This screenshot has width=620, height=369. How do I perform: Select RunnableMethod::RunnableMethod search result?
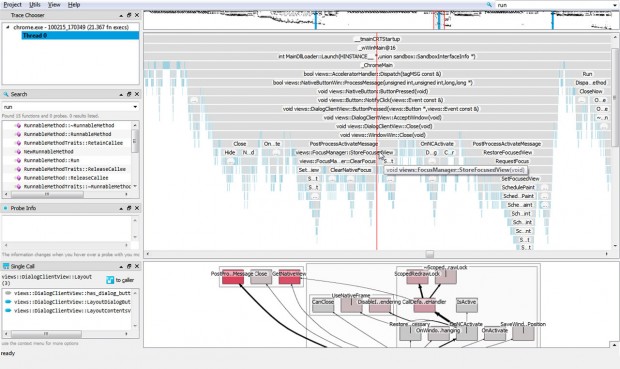68,134
